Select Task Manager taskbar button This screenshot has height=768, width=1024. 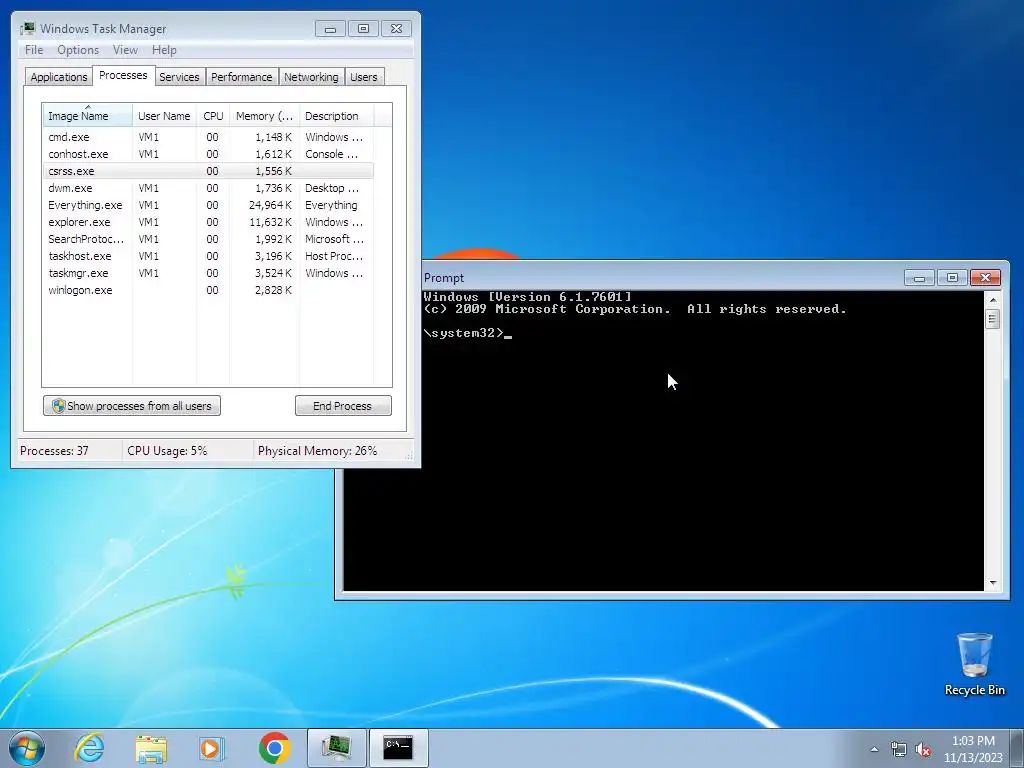click(336, 748)
